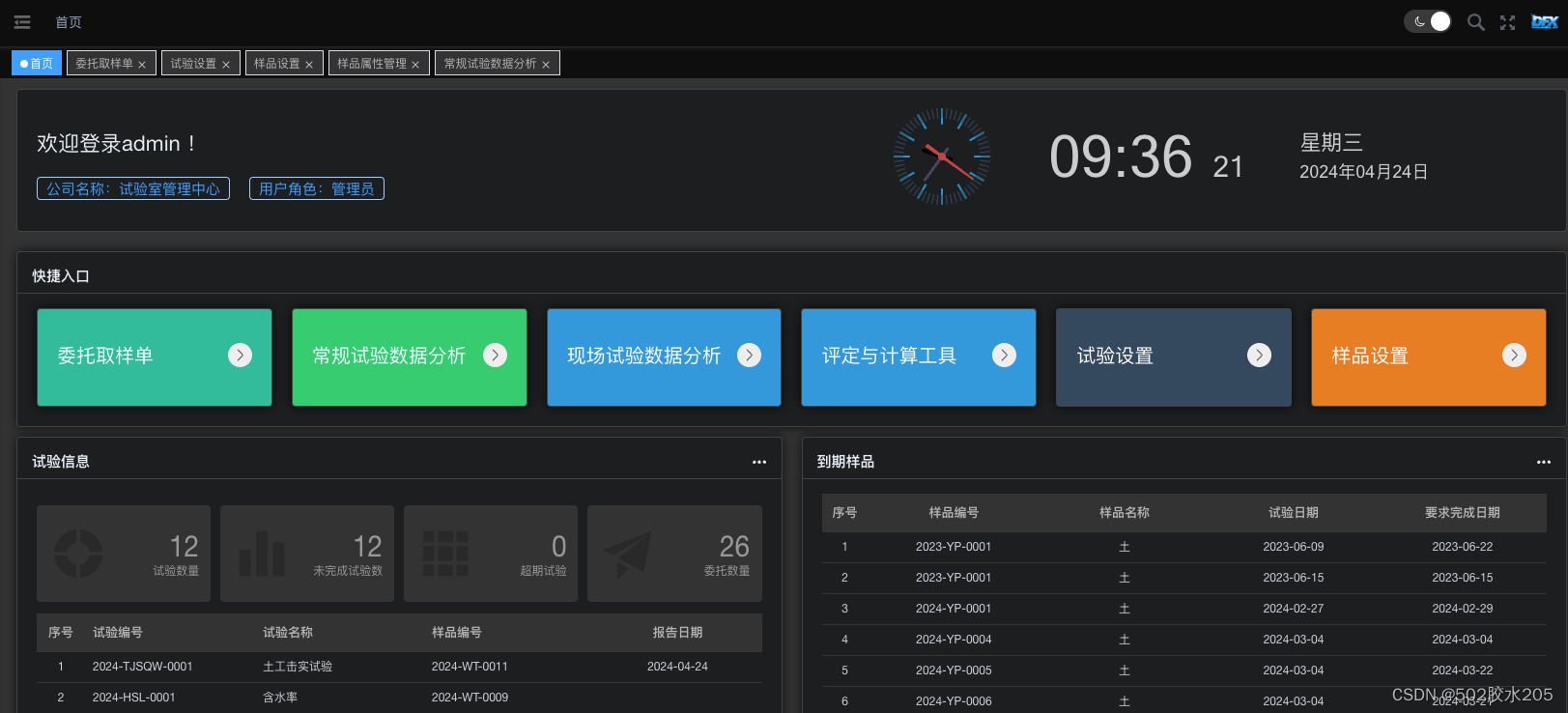Screen dimensions: 1568x713
Task: Click the lifebuoy icon on 试验数量 card
Action: coord(78,554)
